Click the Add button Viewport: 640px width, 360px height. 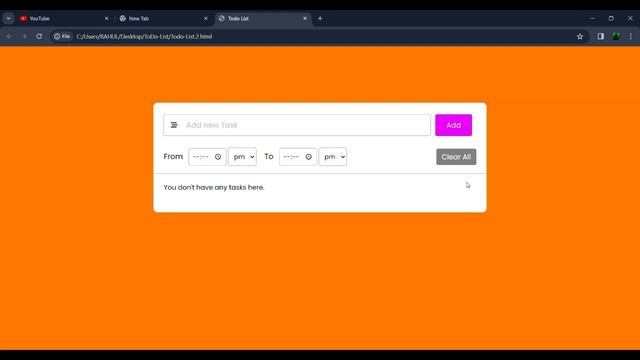point(453,125)
